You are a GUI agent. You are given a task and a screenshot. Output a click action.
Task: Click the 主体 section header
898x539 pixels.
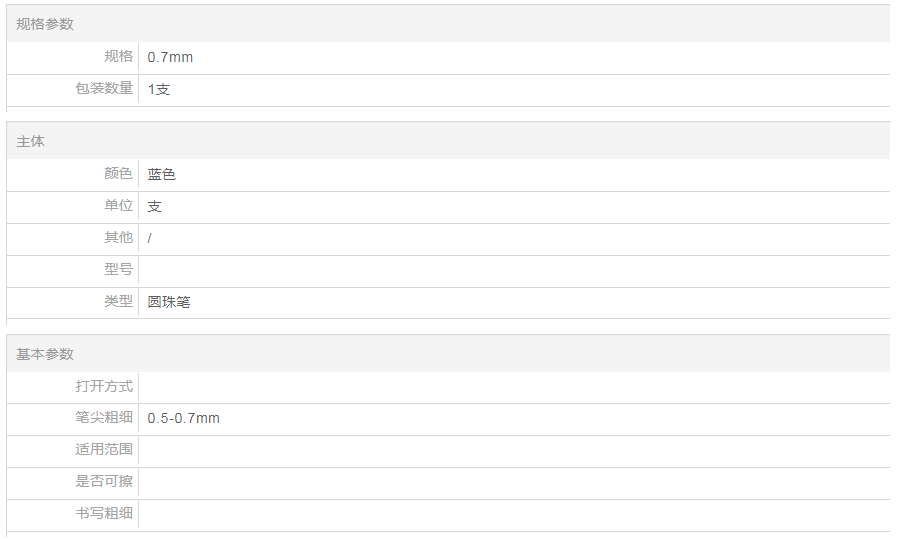point(31,142)
